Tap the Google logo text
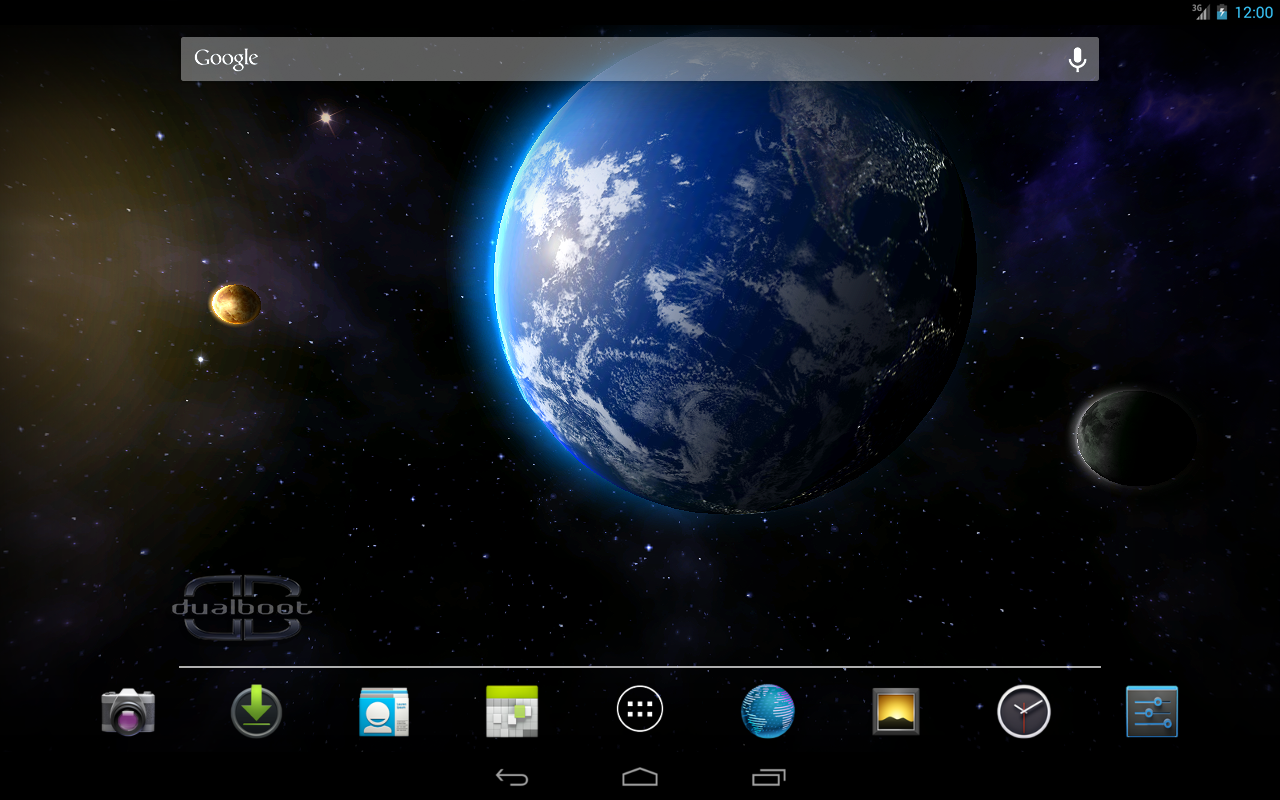 pyautogui.click(x=226, y=59)
